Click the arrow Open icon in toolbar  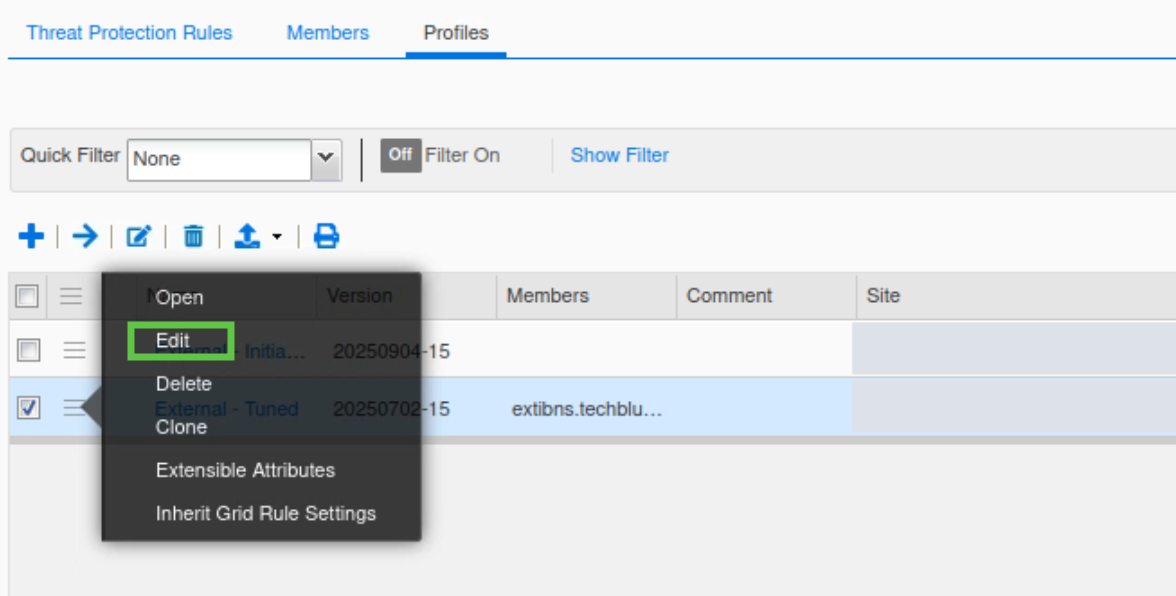(x=85, y=236)
